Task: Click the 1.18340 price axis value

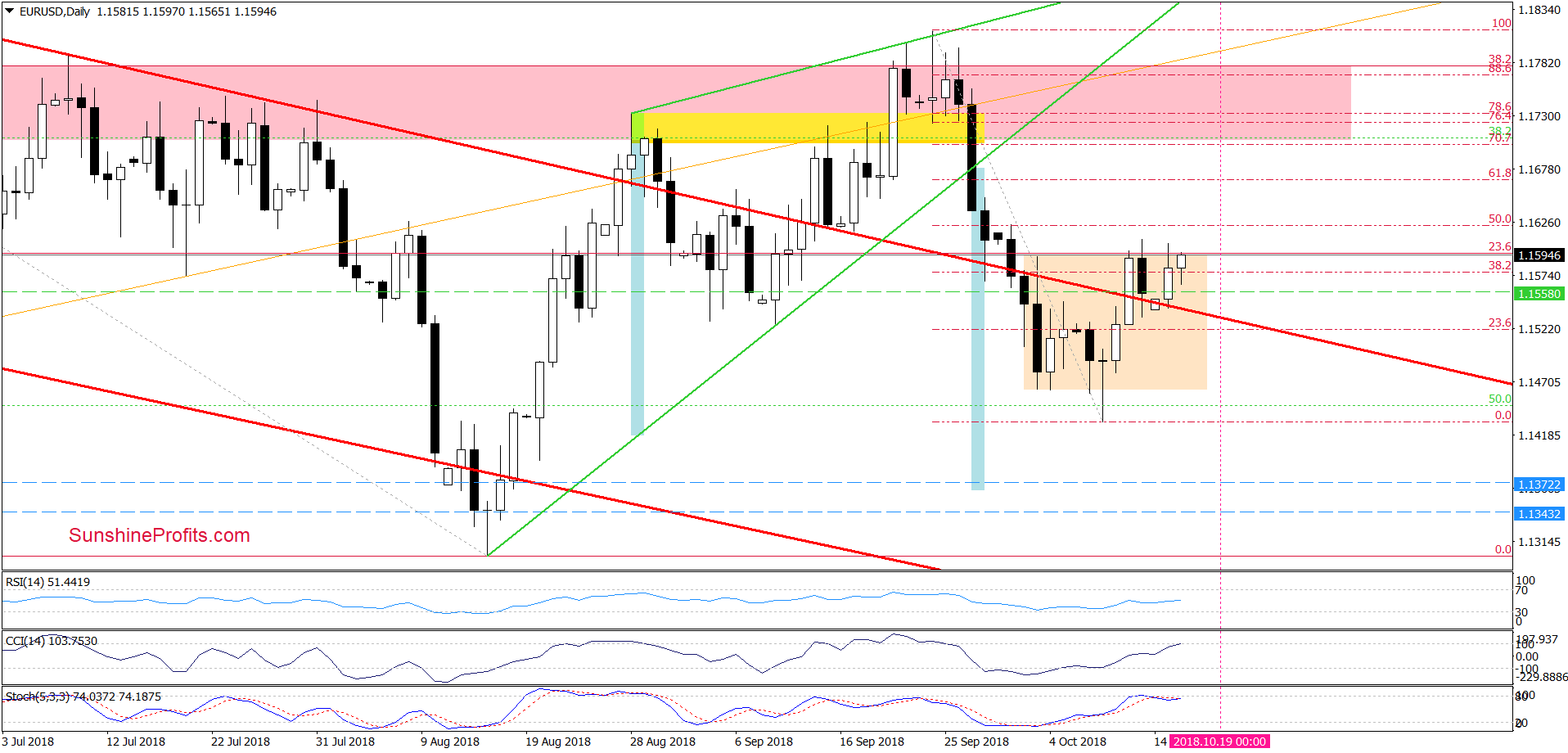Action: coord(1539,10)
